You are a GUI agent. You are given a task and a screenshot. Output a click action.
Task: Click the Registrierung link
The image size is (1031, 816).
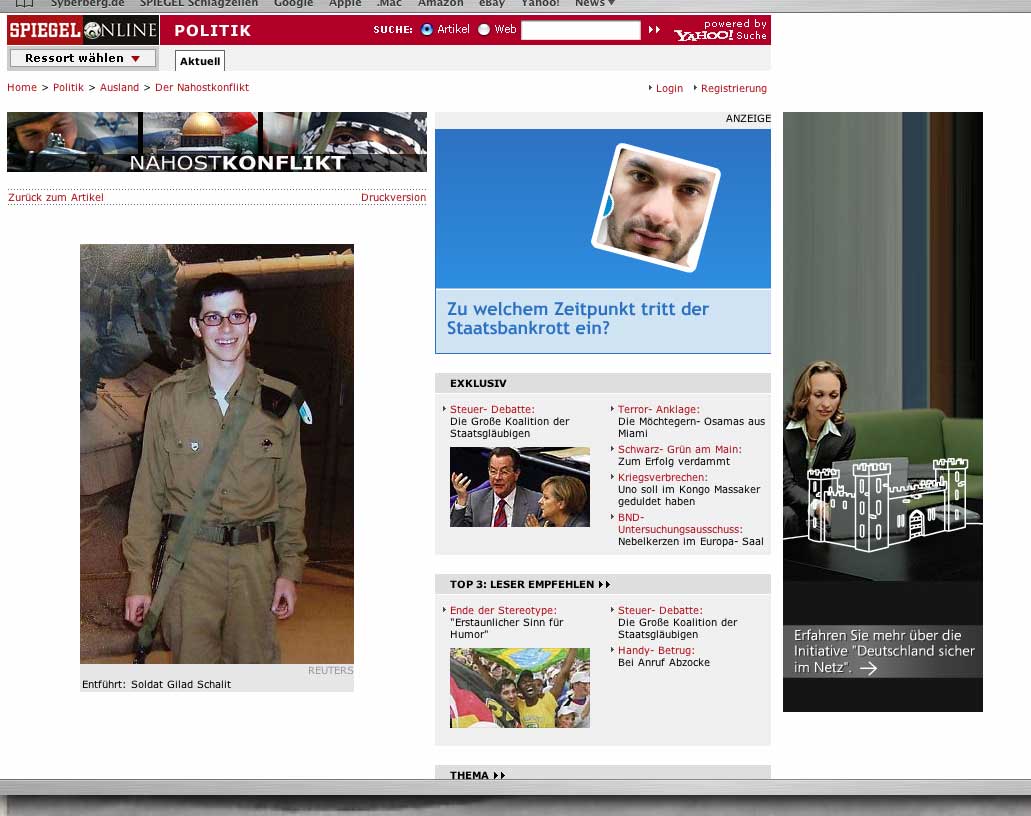point(733,89)
